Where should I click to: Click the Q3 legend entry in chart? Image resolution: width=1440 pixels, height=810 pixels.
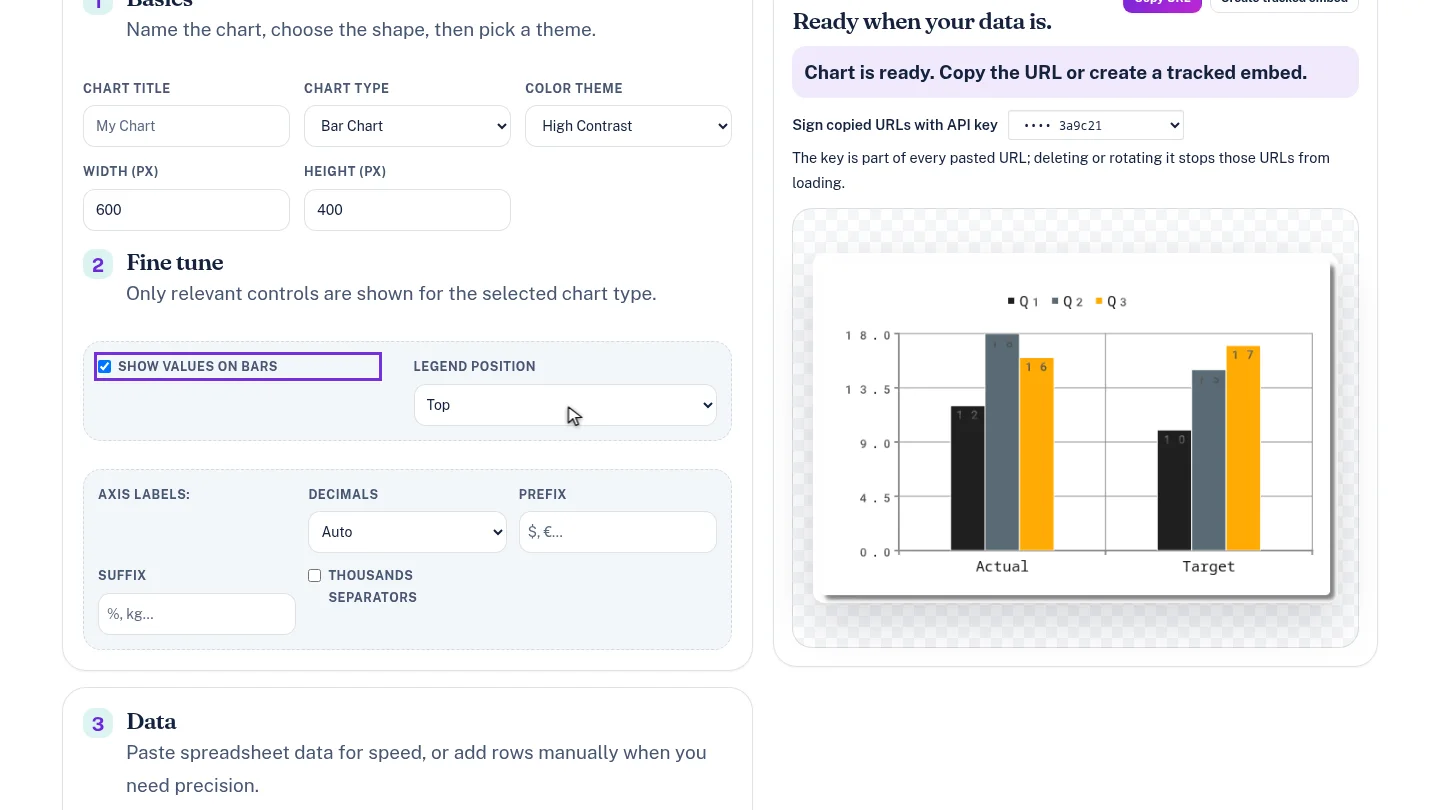pos(1112,301)
